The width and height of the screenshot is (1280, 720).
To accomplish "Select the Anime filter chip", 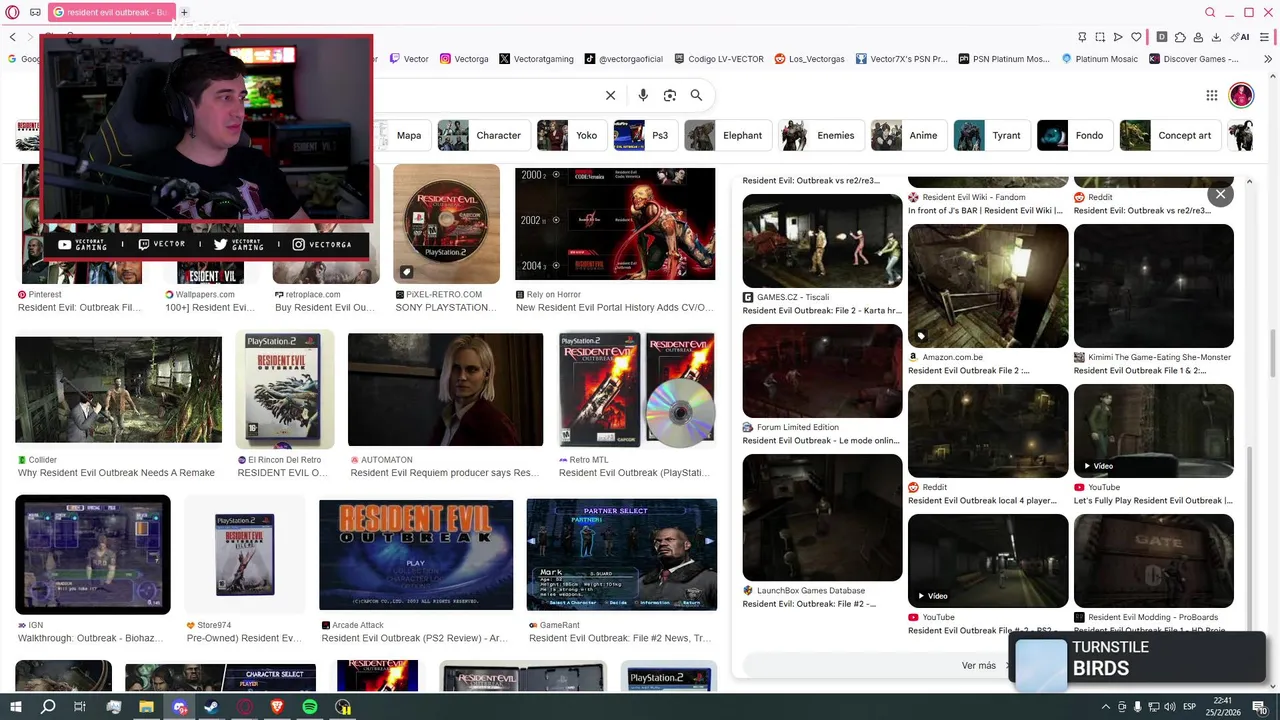I will point(908,135).
